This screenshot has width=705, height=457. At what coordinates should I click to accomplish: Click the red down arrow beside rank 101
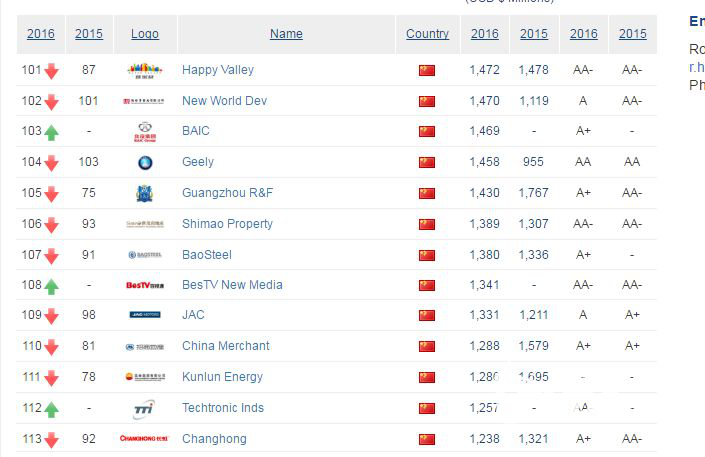[51, 71]
